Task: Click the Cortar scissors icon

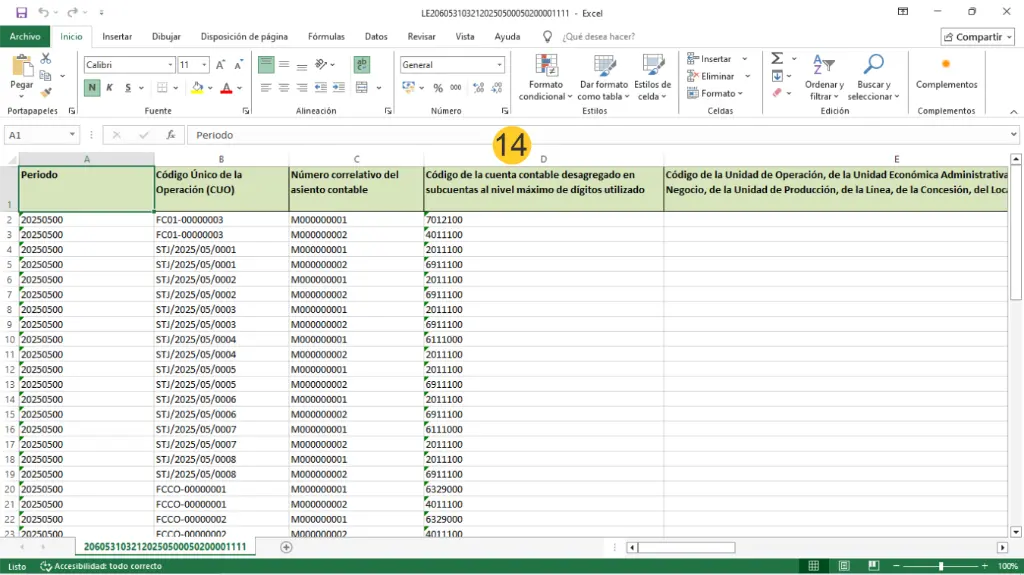Action: (x=46, y=60)
